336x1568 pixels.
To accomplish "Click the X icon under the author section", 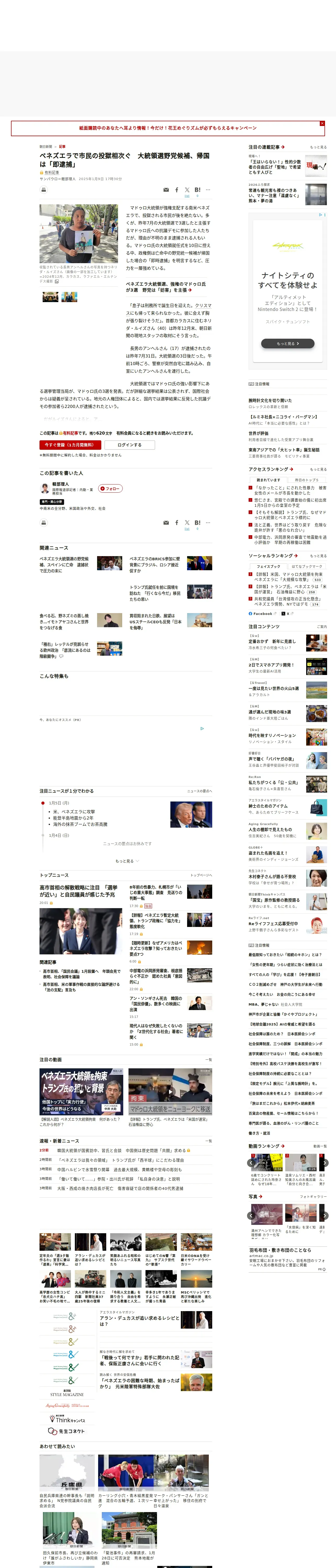I will (187, 522).
